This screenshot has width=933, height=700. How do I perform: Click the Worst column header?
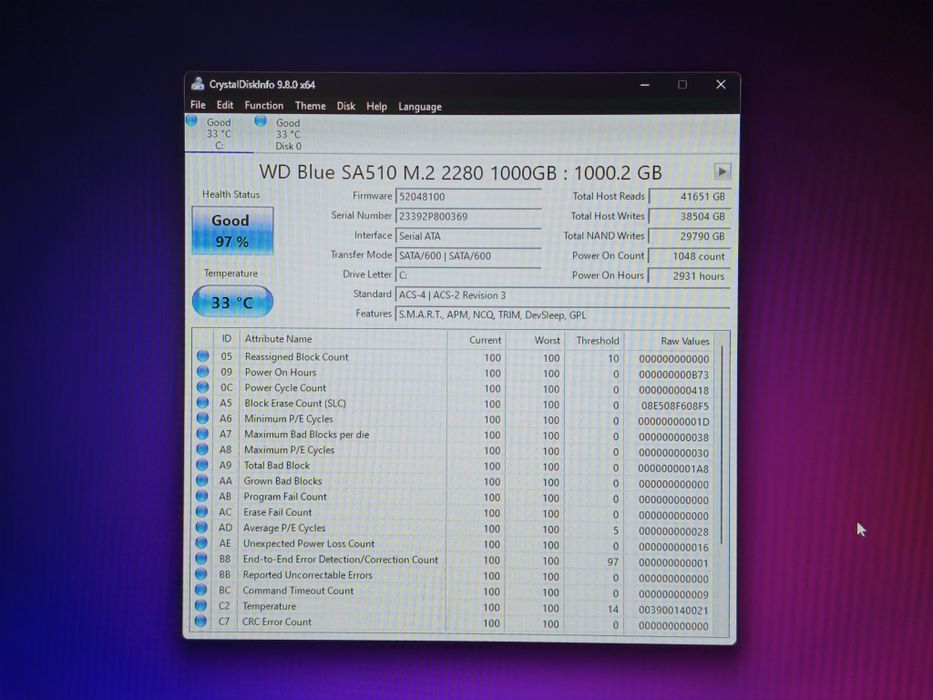[x=536, y=340]
